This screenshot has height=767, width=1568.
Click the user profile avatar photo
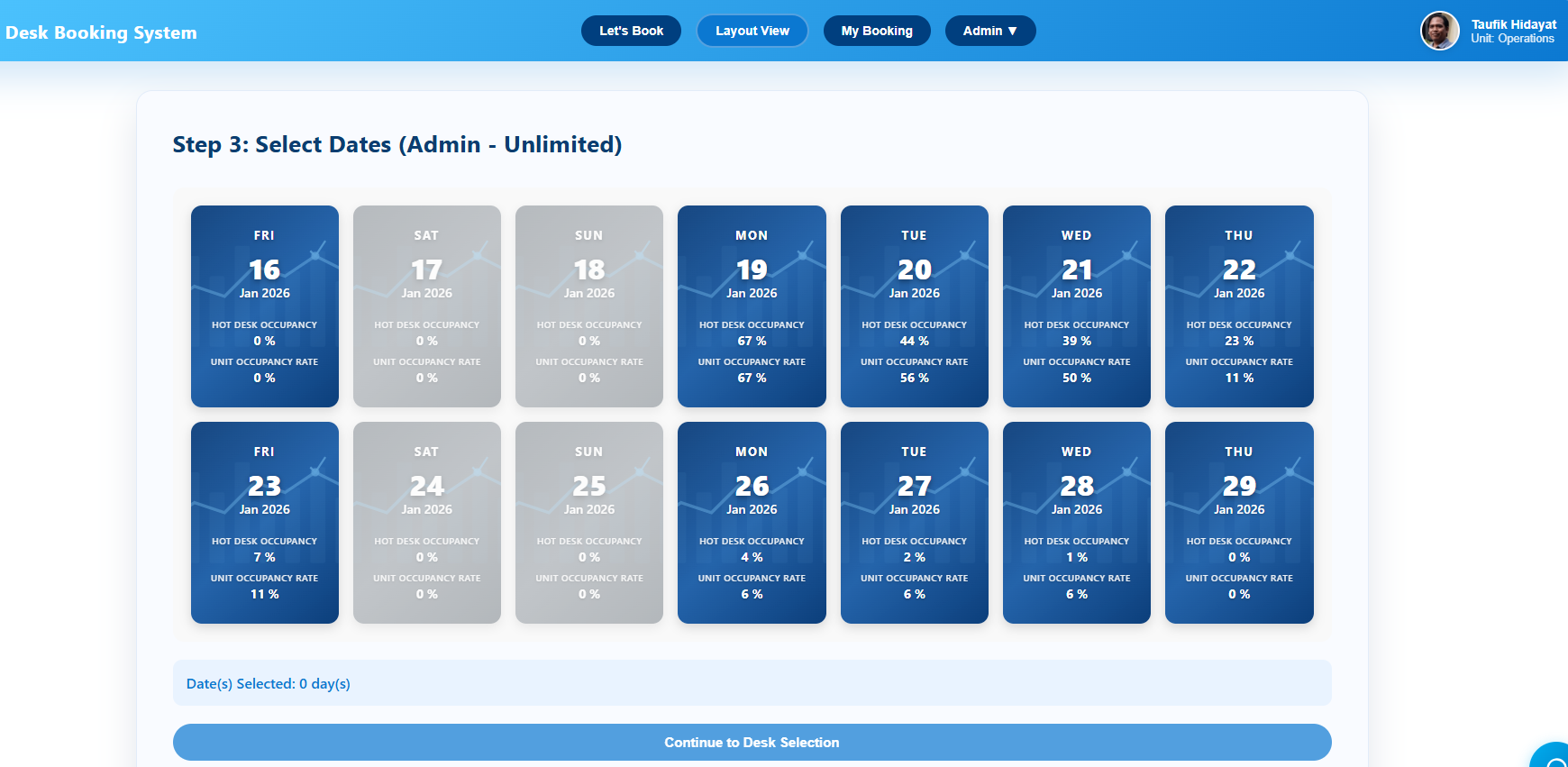coord(1439,31)
